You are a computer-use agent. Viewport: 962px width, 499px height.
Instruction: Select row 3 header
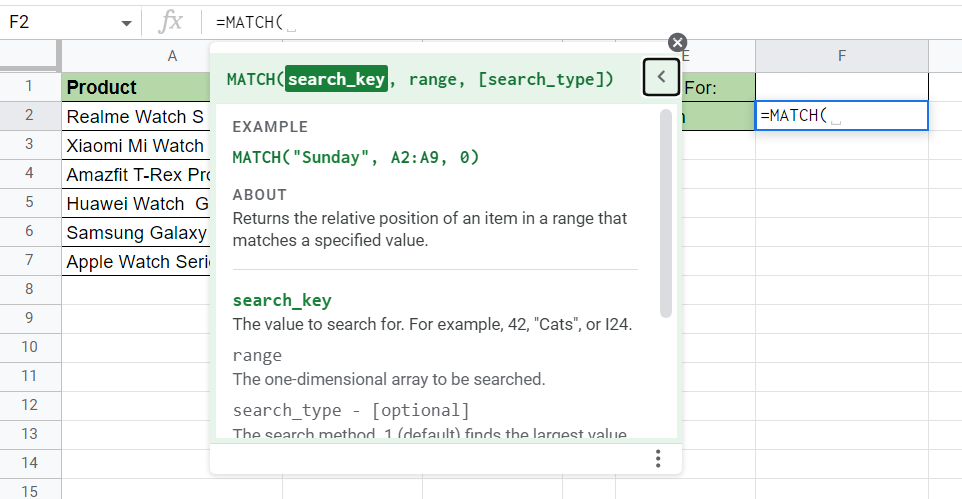tap(29, 144)
